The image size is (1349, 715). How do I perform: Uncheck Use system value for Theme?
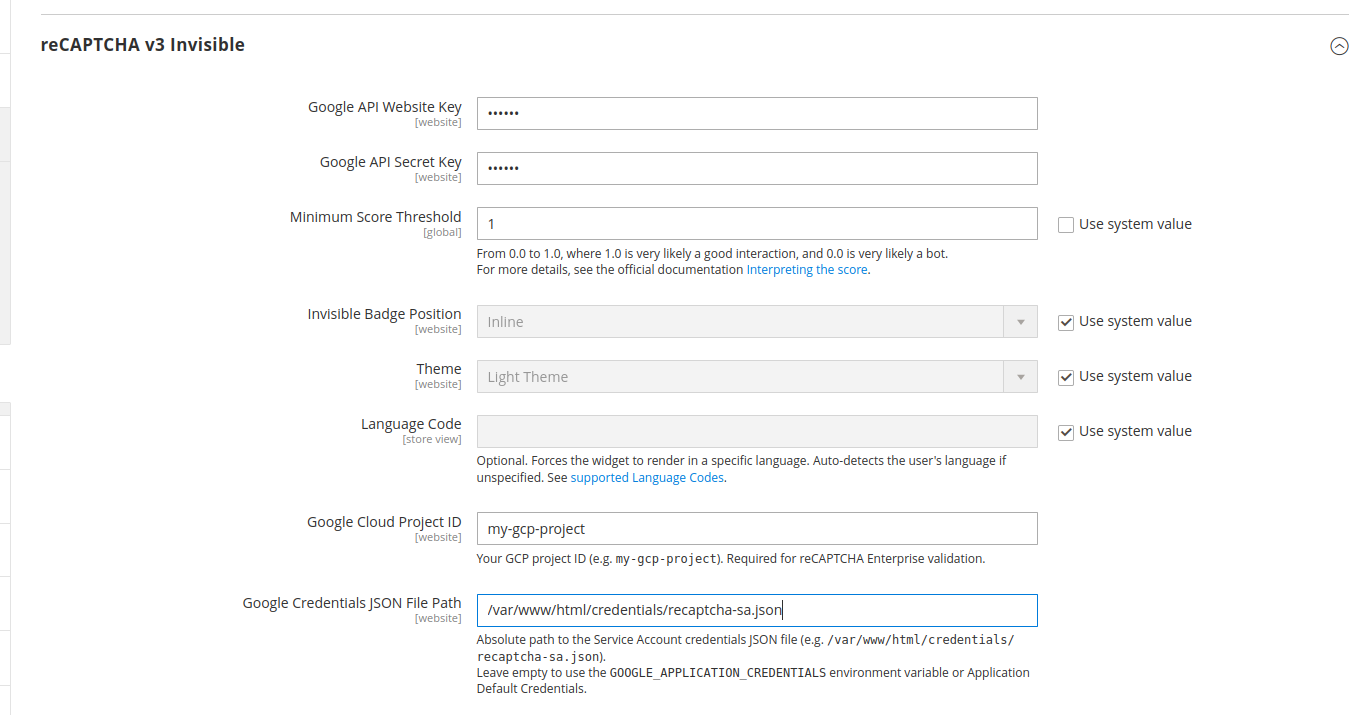[1065, 376]
